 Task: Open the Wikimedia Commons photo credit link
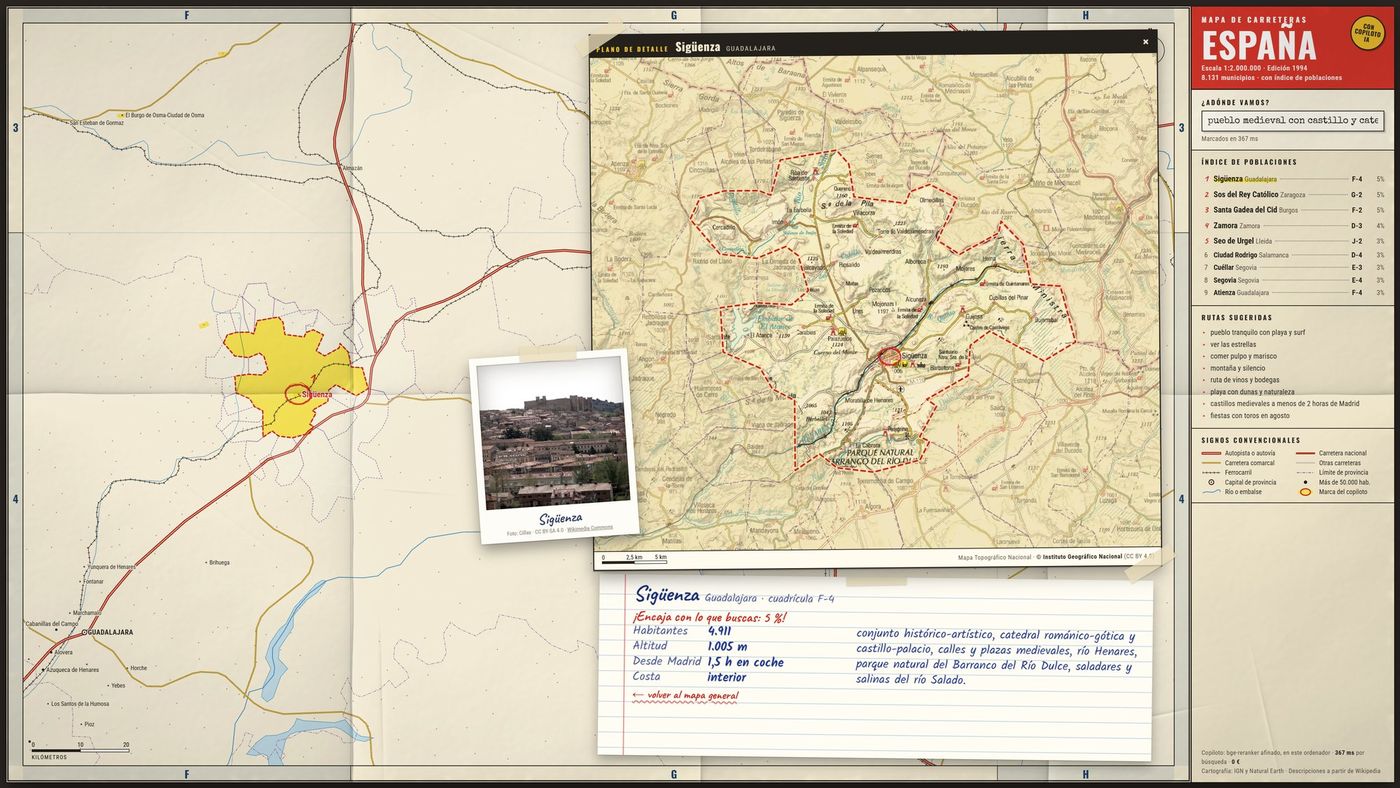pos(590,529)
